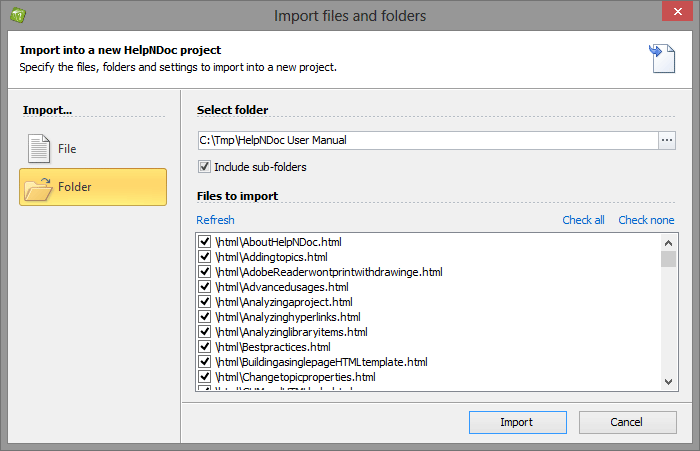Select the \html\Changetopicproperties.html file name
Image resolution: width=700 pixels, height=451 pixels.
295,377
